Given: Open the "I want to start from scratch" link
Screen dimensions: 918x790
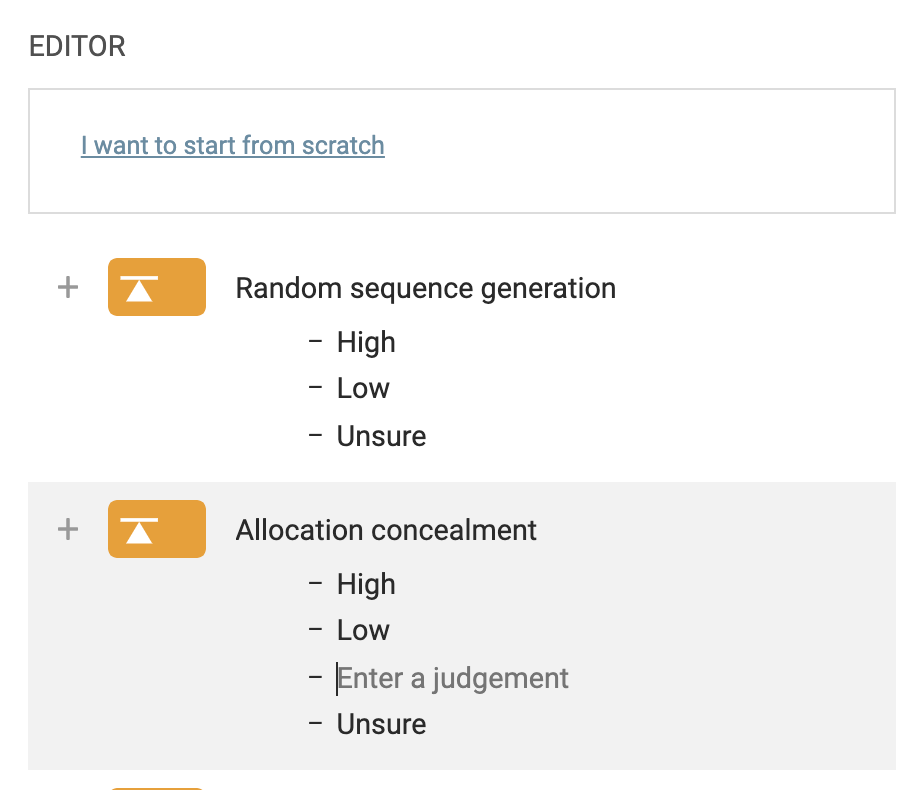Looking at the screenshot, I should (x=232, y=145).
